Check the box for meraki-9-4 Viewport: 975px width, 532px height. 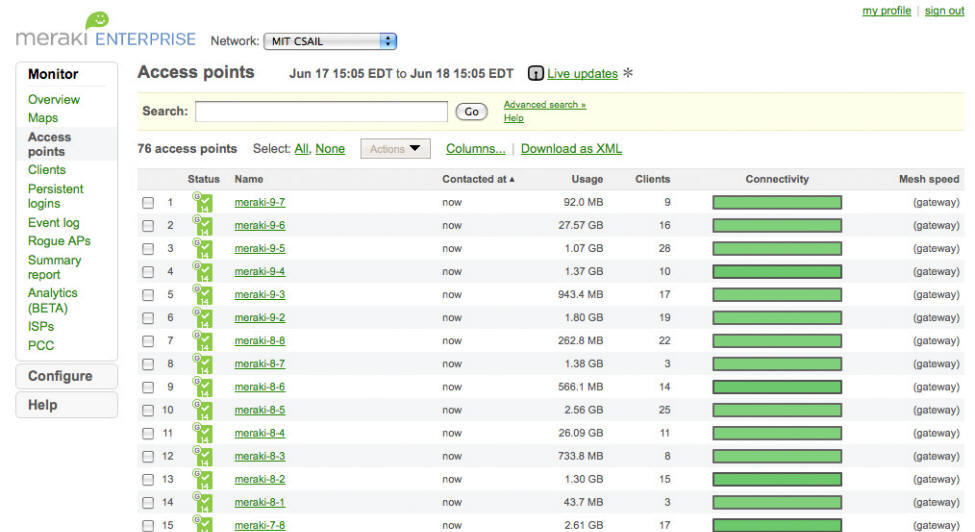(148, 272)
